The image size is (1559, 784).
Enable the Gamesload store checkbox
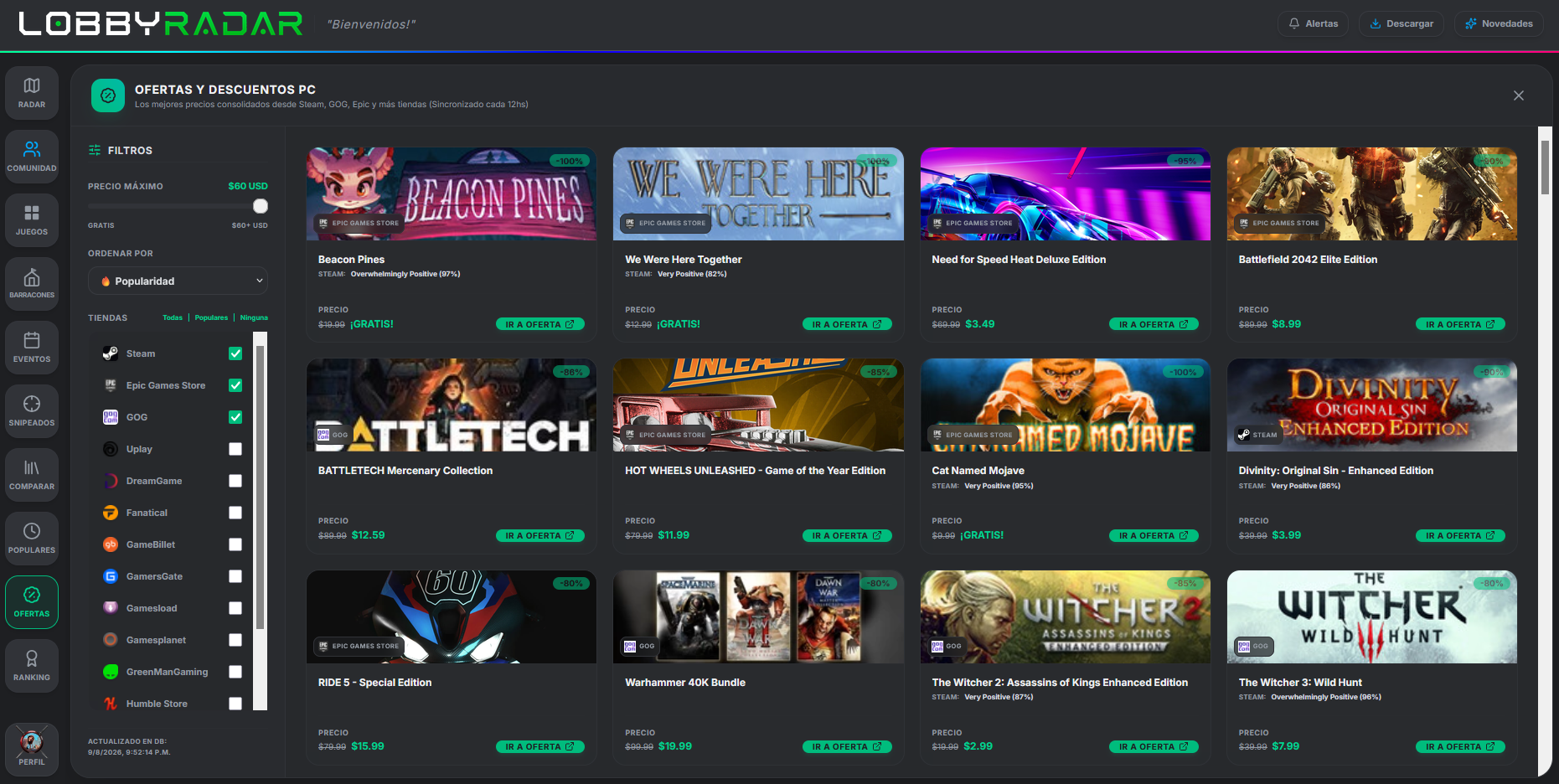click(x=235, y=608)
